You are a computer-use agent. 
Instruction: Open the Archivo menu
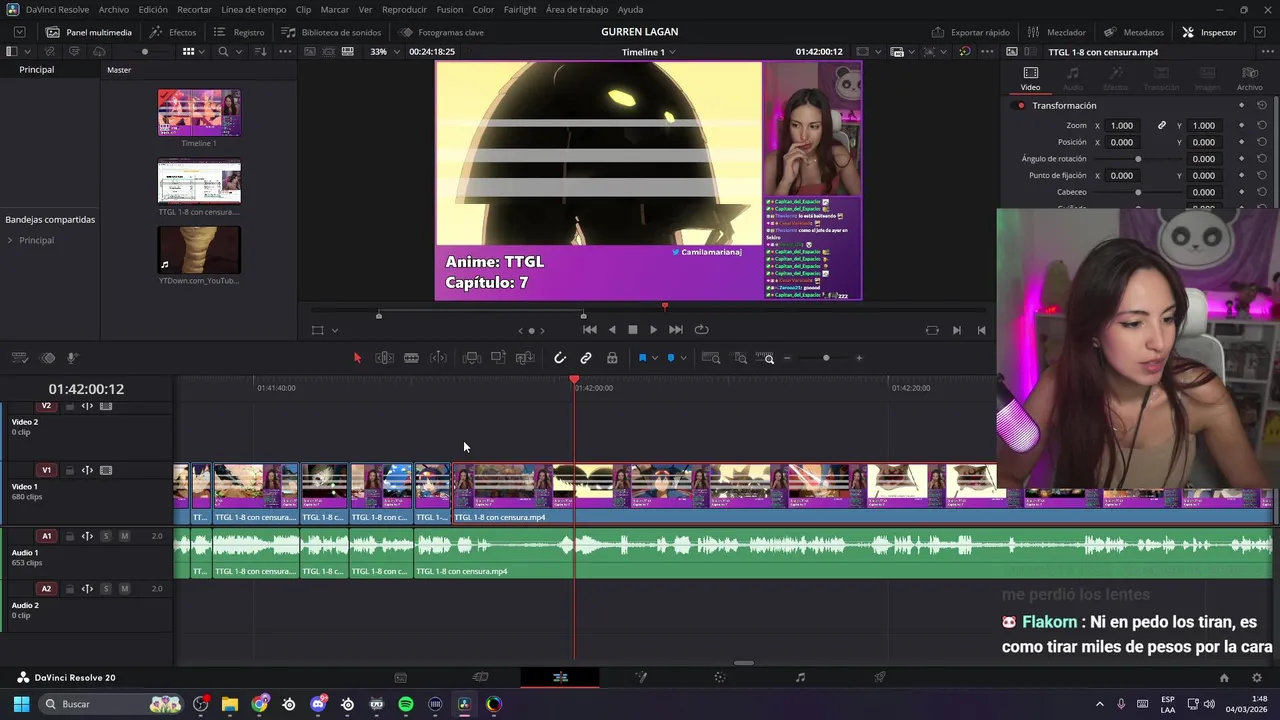click(x=113, y=9)
